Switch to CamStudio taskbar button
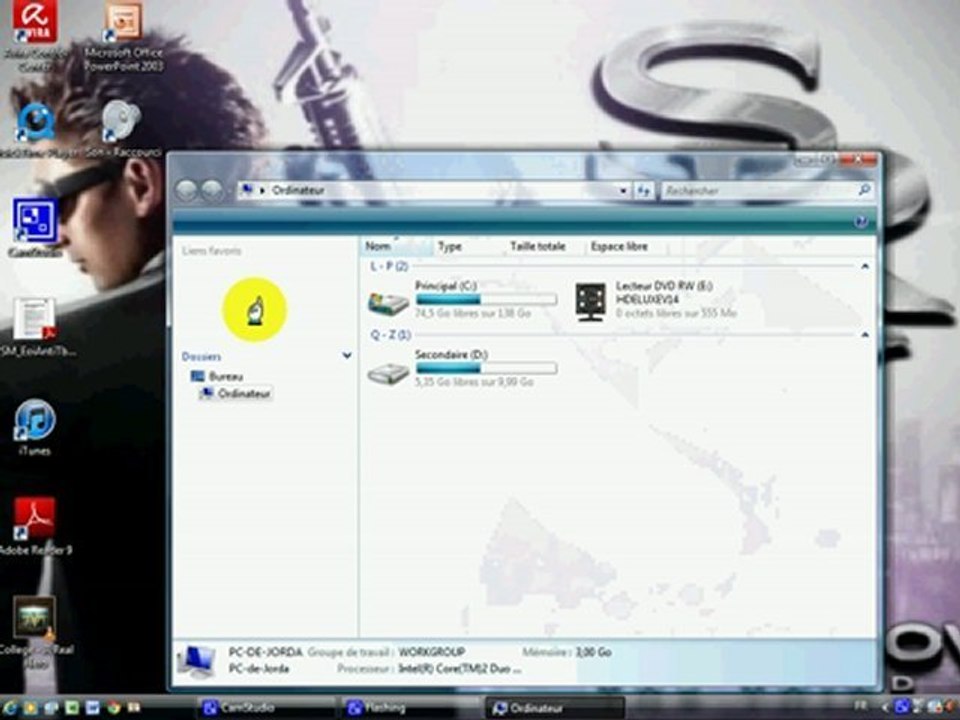This screenshot has height=720, width=960. coord(264,708)
